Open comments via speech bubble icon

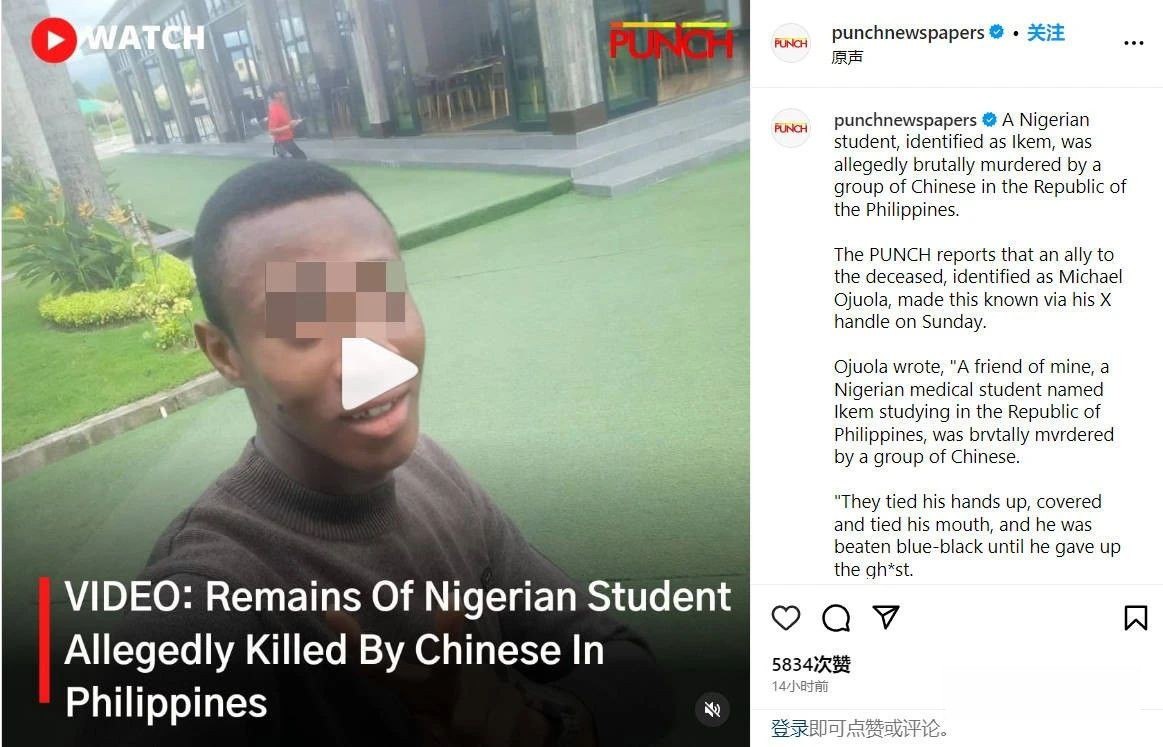pos(836,617)
